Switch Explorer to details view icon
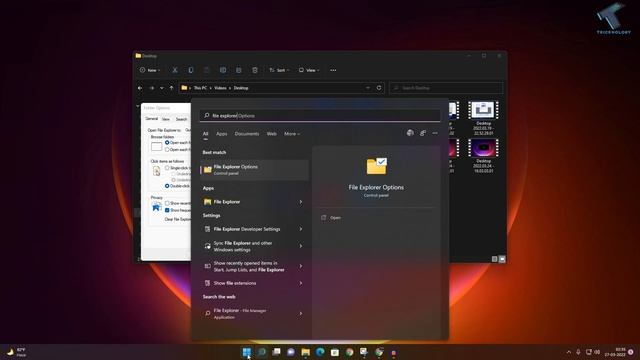 [494, 259]
